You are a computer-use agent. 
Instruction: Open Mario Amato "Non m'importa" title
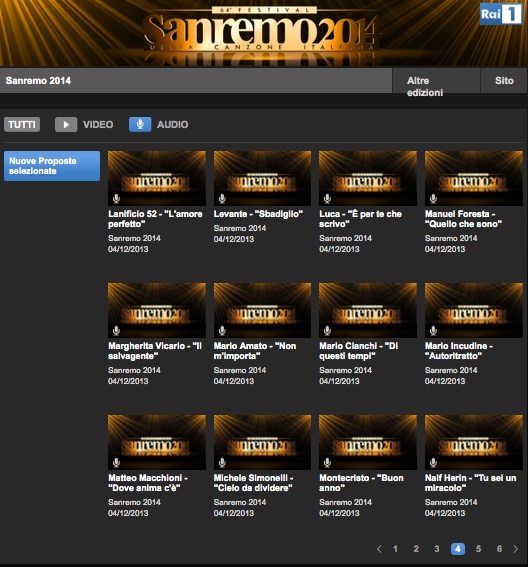[x=255, y=351]
